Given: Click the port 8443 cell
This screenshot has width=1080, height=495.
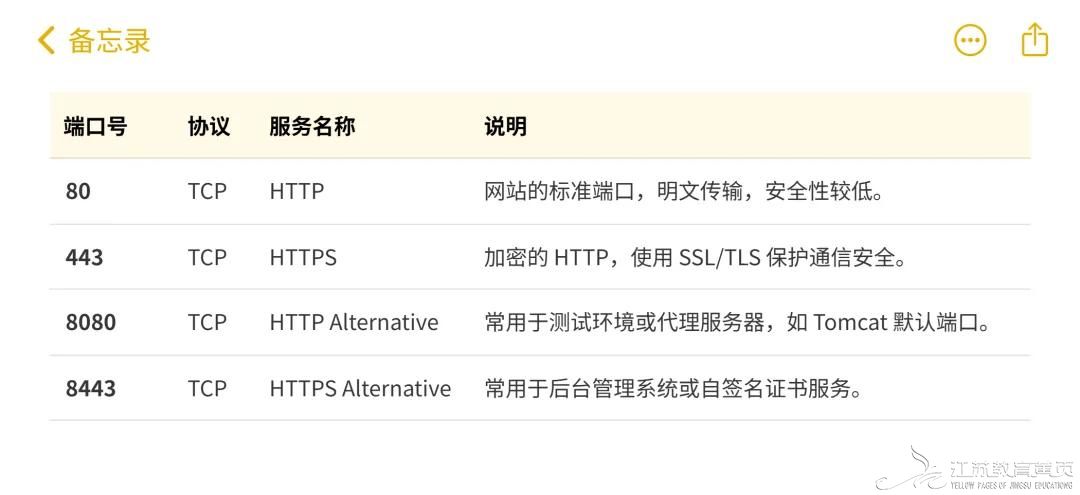Looking at the screenshot, I should pos(91,388).
